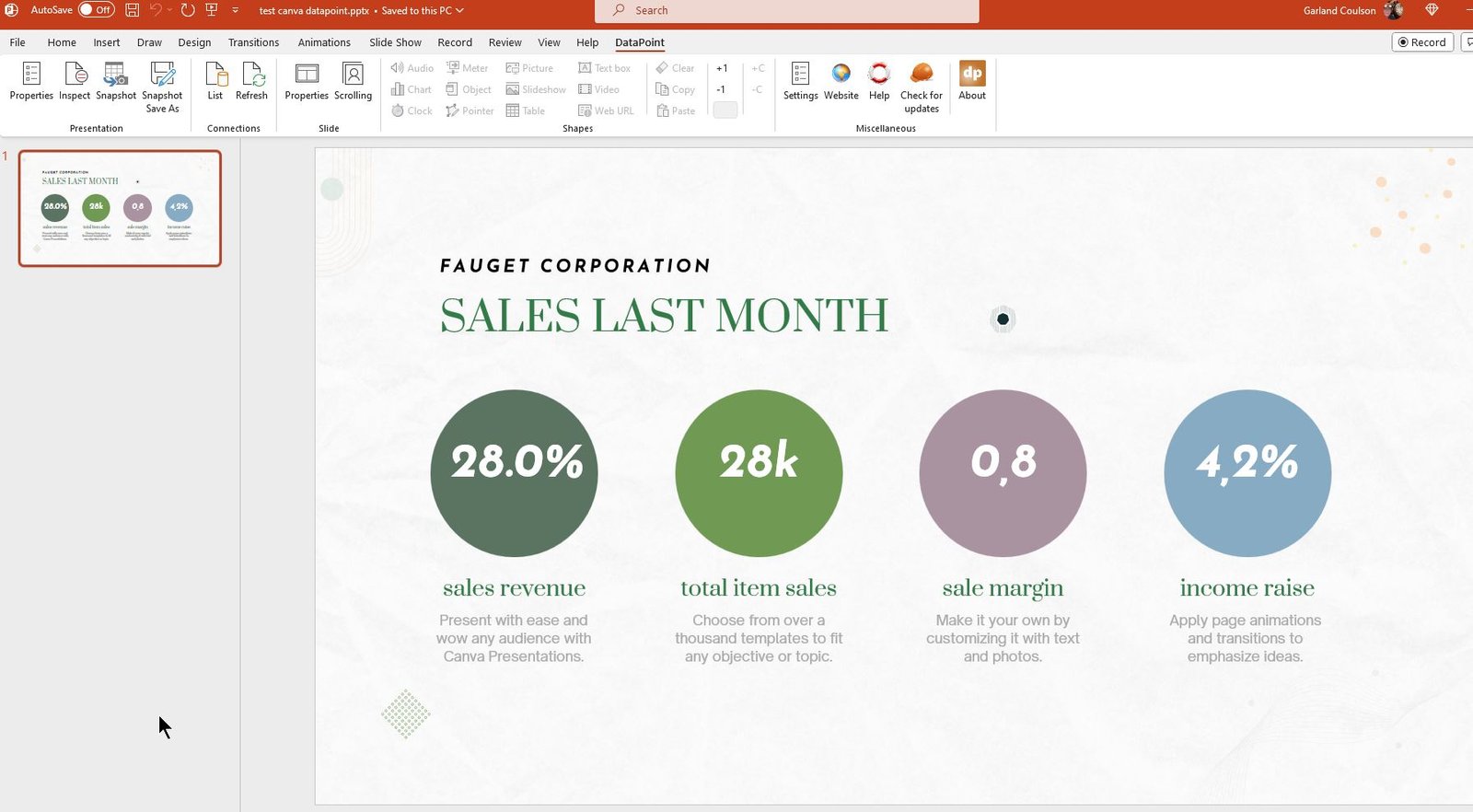Open the DataPoint Inspect tool

[x=75, y=81]
